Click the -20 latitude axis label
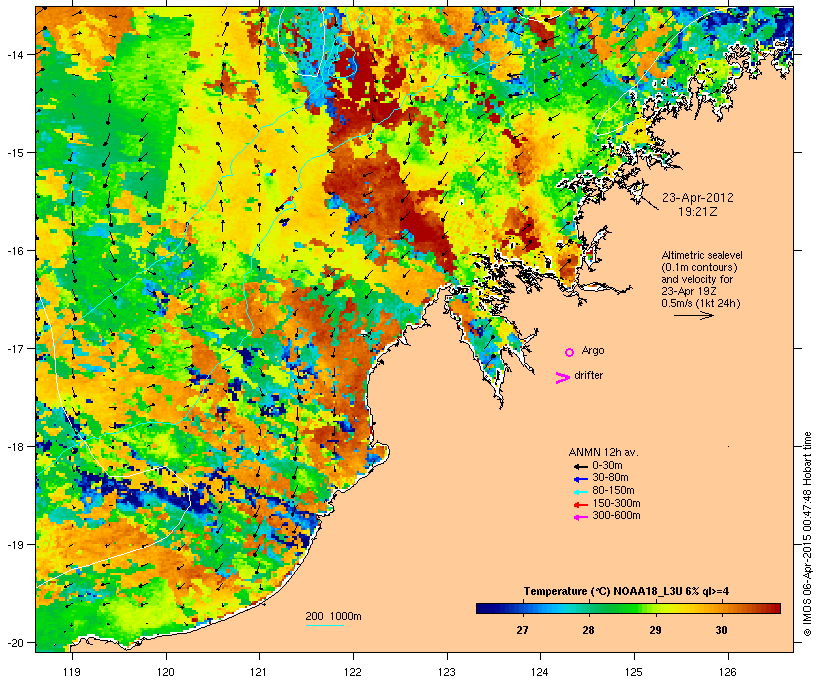This screenshot has height=680, width=820. pos(15,643)
